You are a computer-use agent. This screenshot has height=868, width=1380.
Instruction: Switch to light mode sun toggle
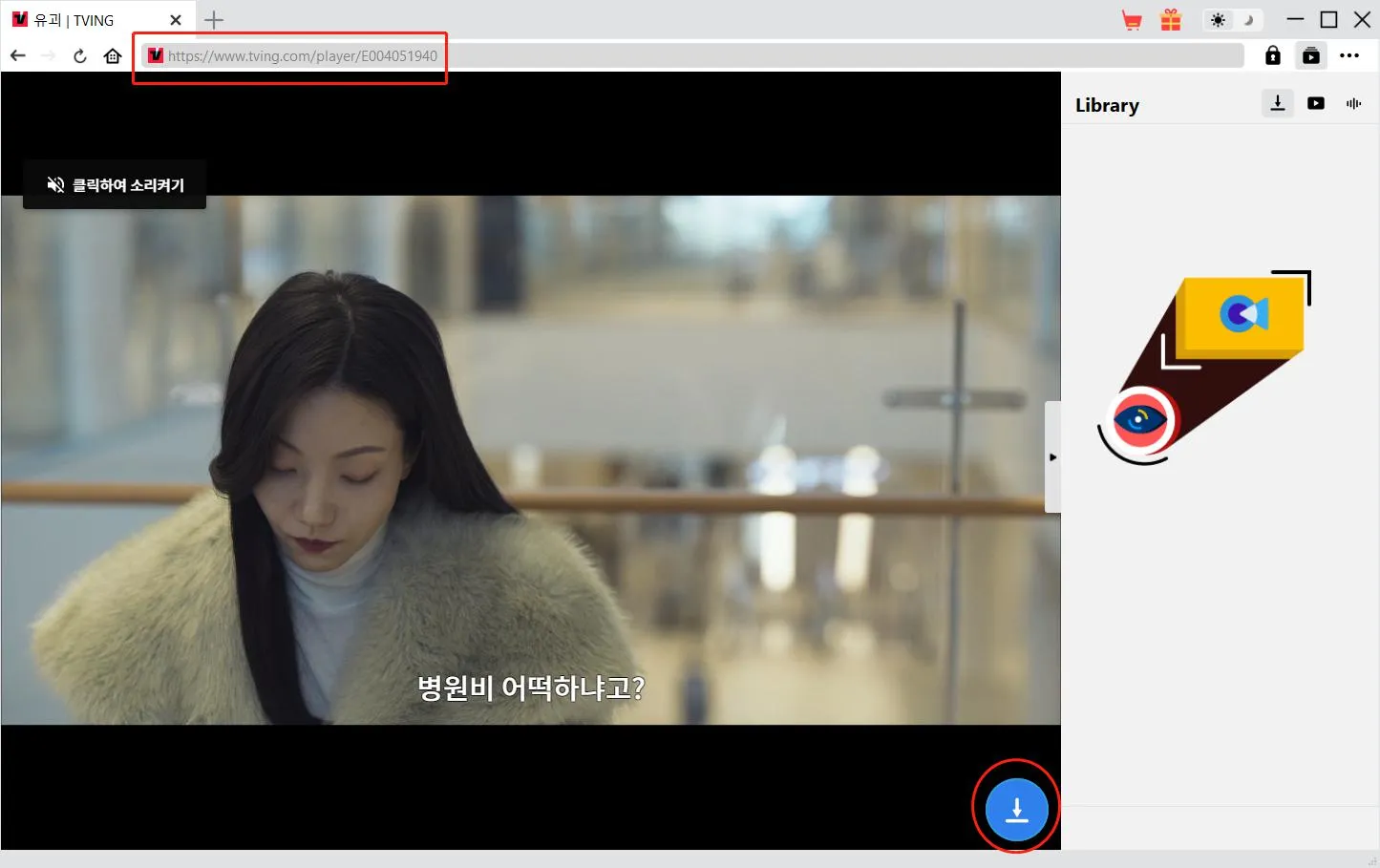pos(1218,20)
